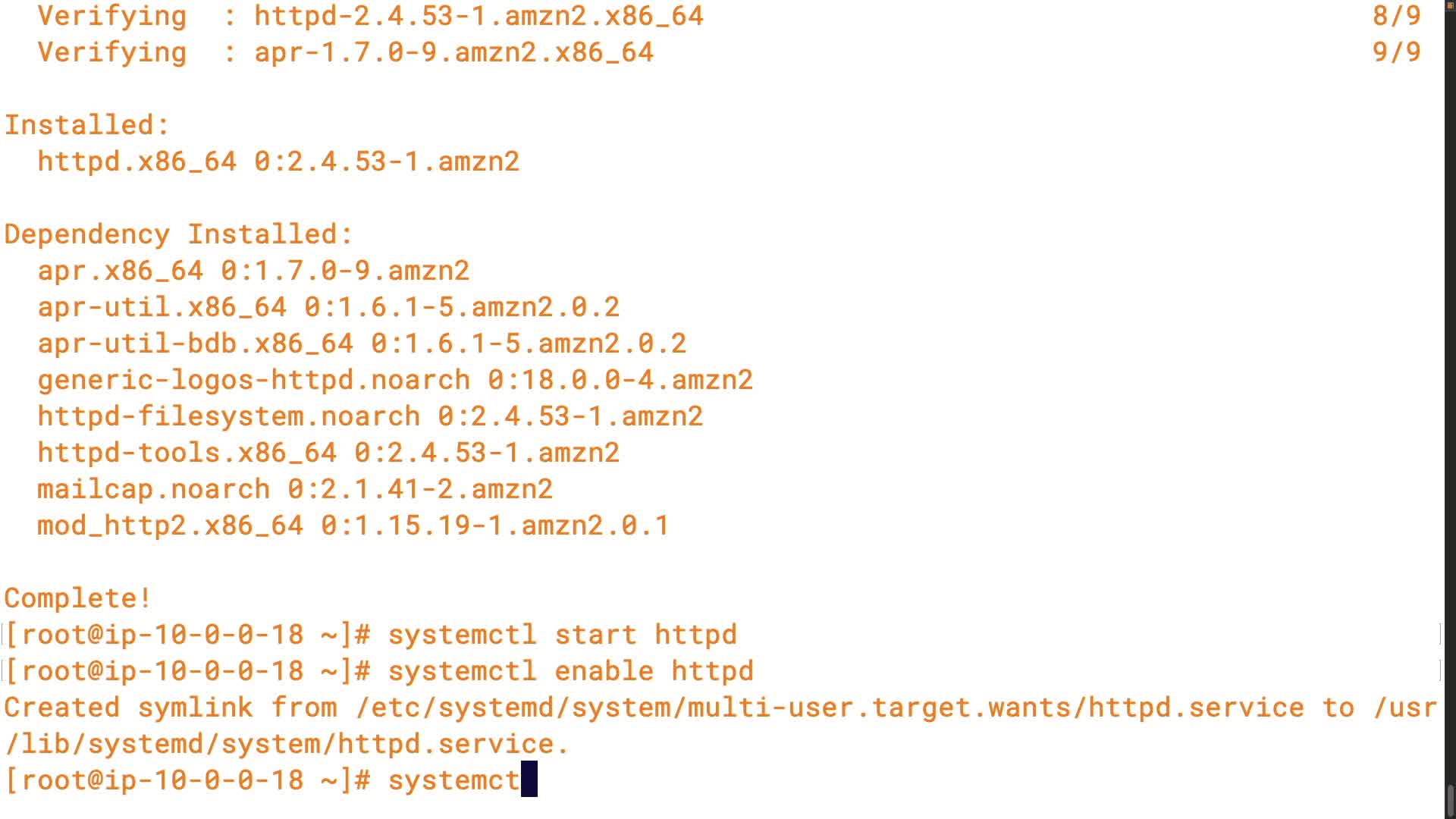The image size is (1456, 819).
Task: Click the 'Complete!' output line
Action: pyautogui.click(x=77, y=598)
